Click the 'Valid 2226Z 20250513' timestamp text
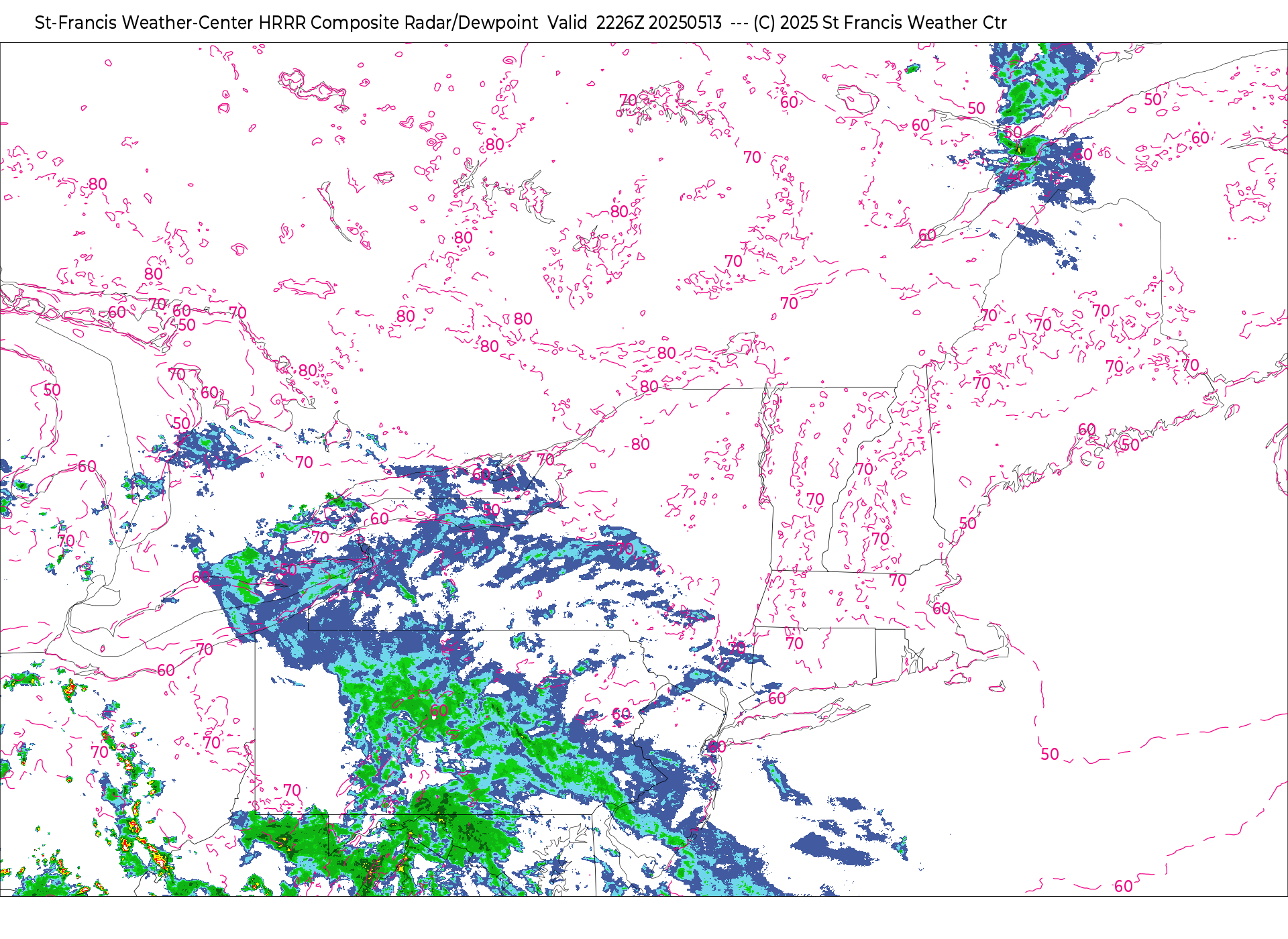 click(x=635, y=23)
